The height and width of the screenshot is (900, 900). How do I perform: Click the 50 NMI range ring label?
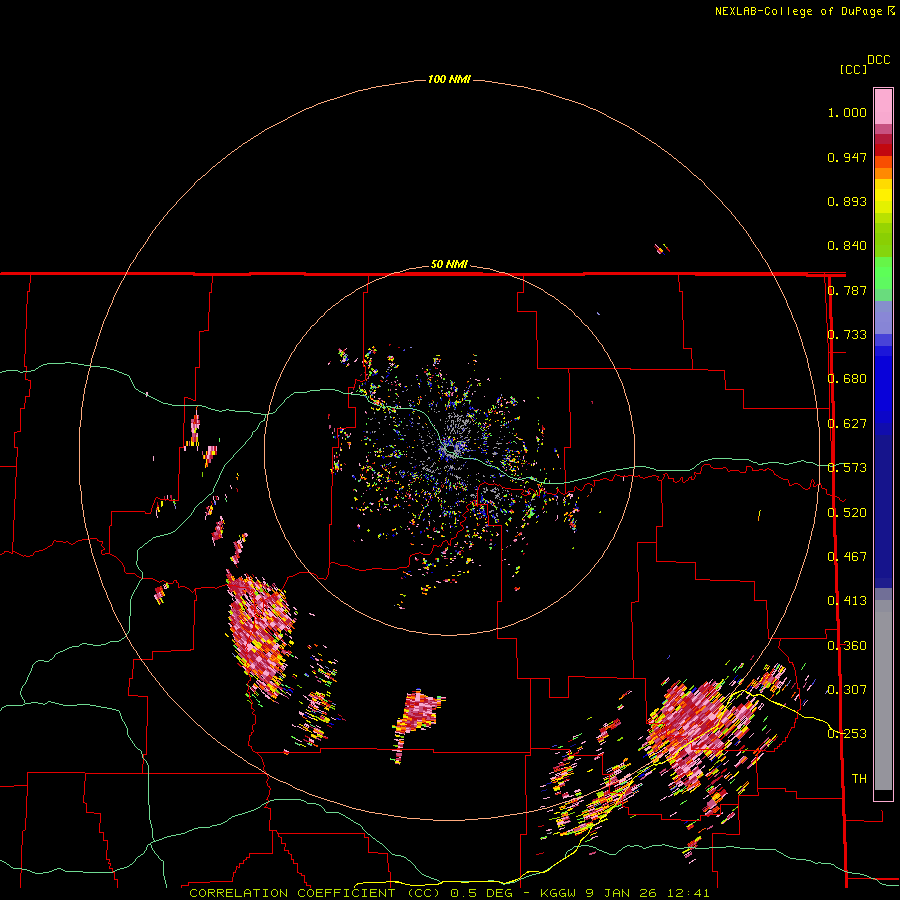point(449,264)
